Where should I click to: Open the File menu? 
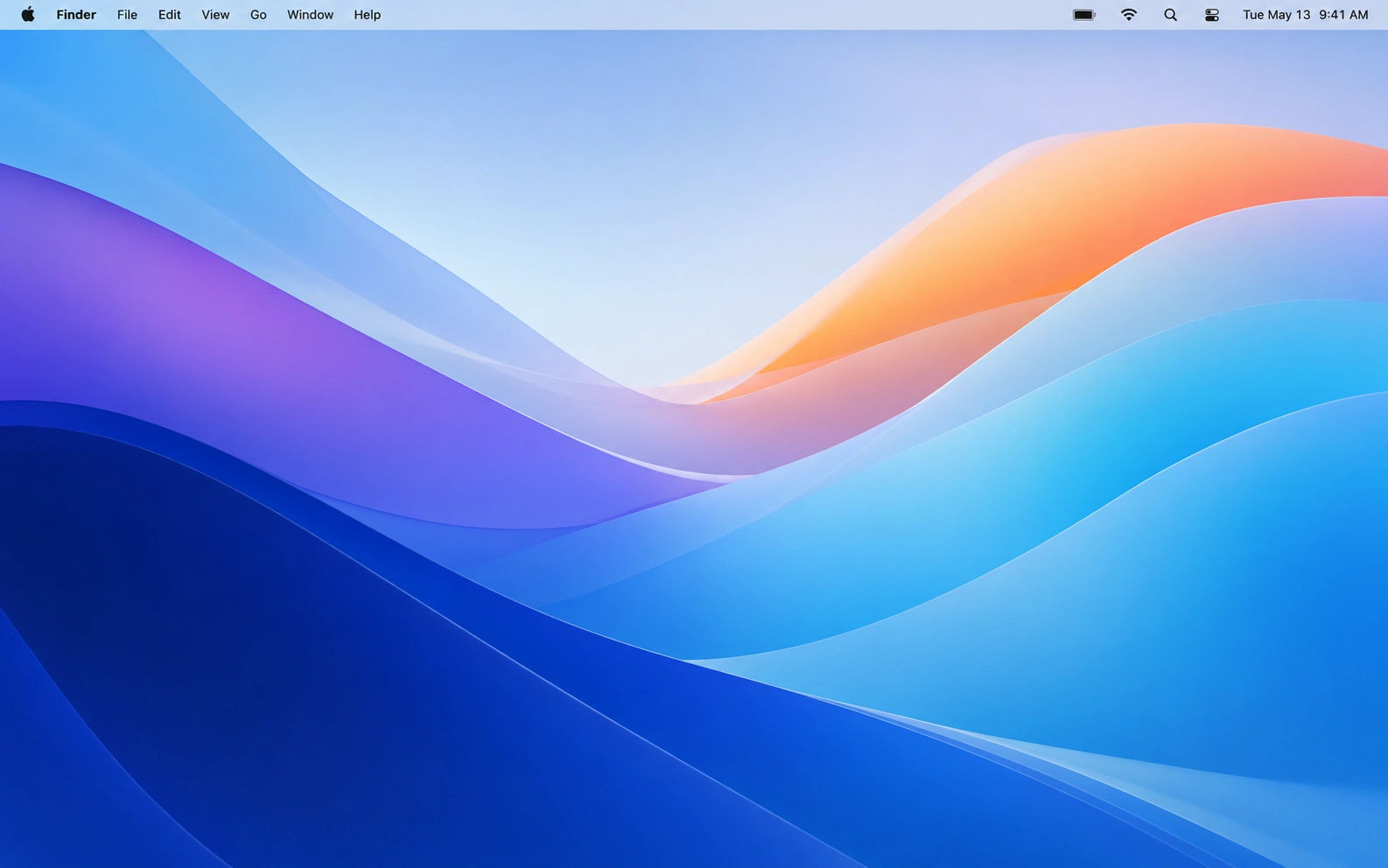click(x=127, y=15)
